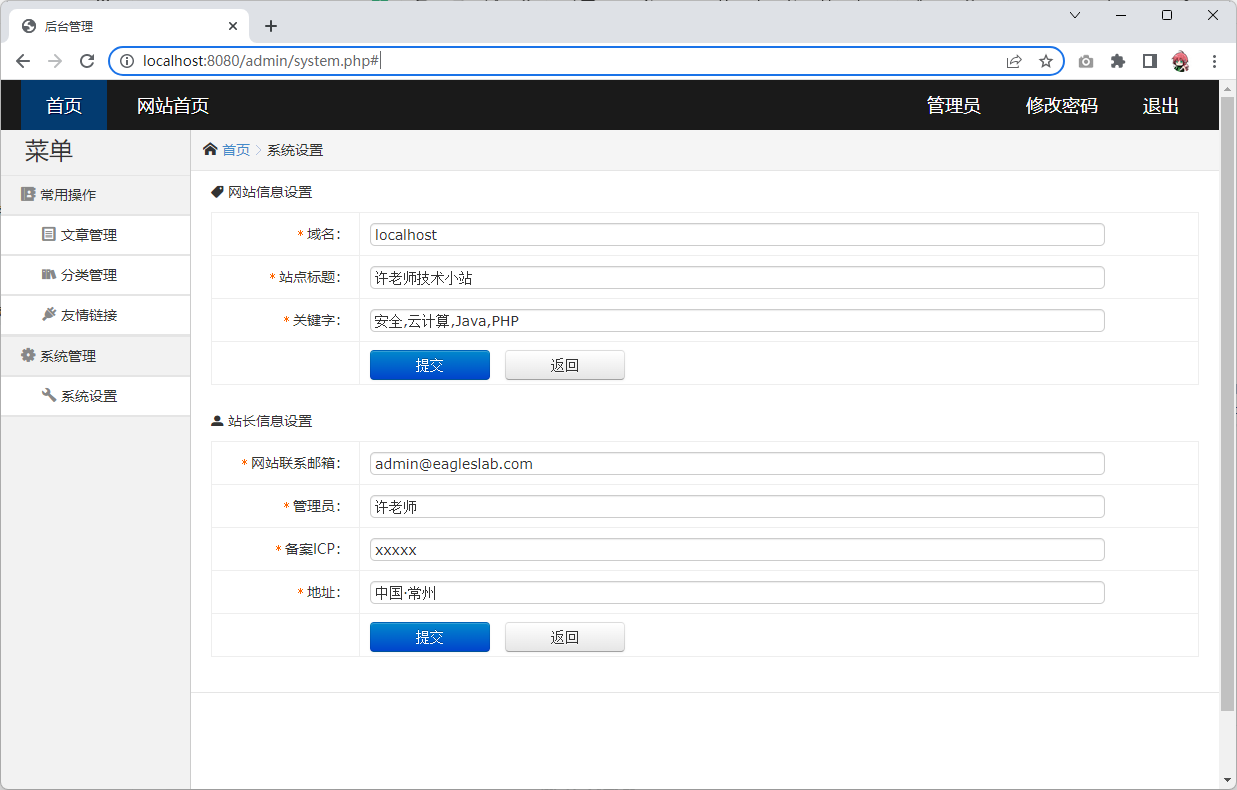The image size is (1237, 790).
Task: Open the user profile avatar icon
Action: pos(1181,61)
